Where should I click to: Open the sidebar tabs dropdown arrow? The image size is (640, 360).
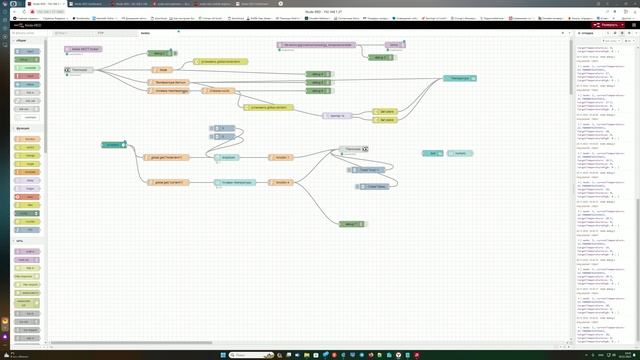636,33
